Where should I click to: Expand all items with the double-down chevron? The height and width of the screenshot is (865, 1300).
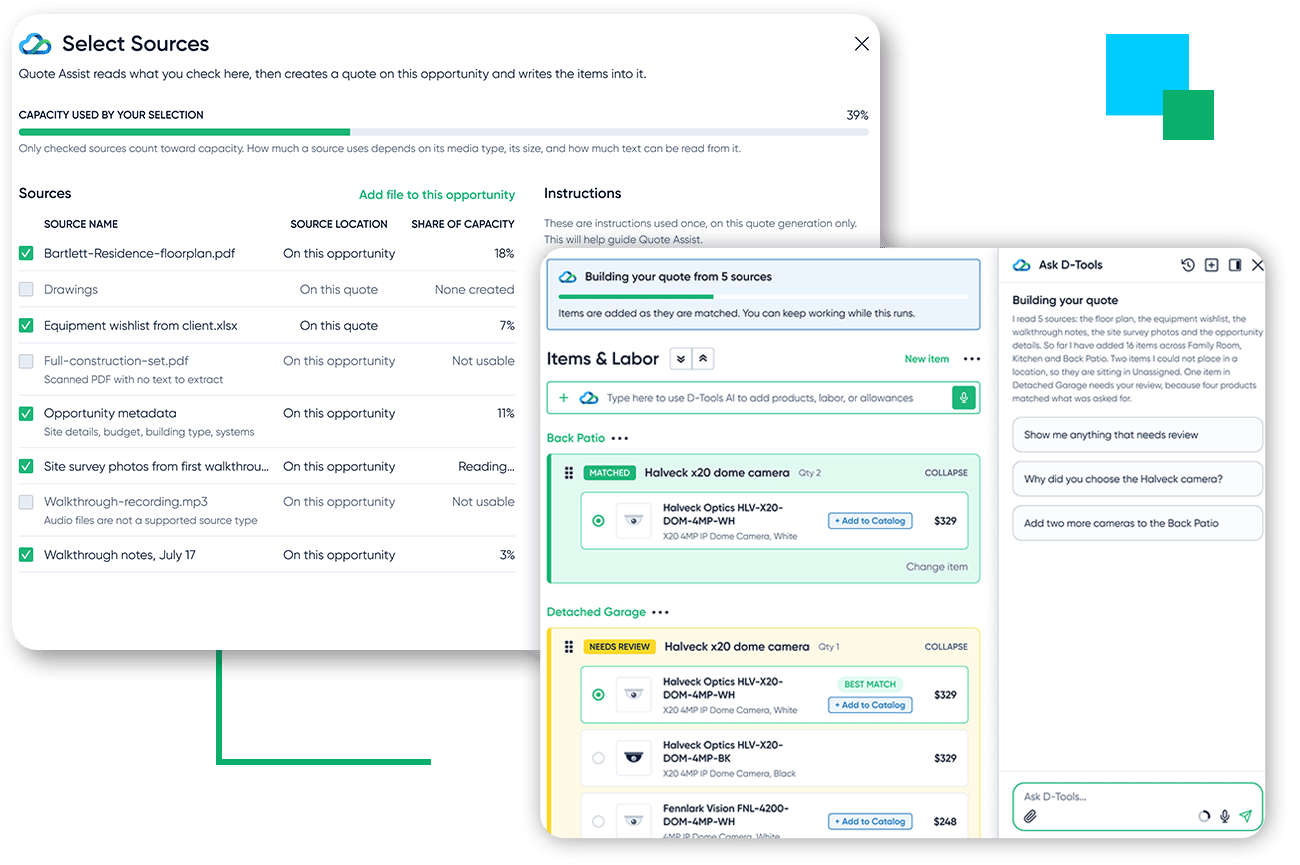[681, 359]
